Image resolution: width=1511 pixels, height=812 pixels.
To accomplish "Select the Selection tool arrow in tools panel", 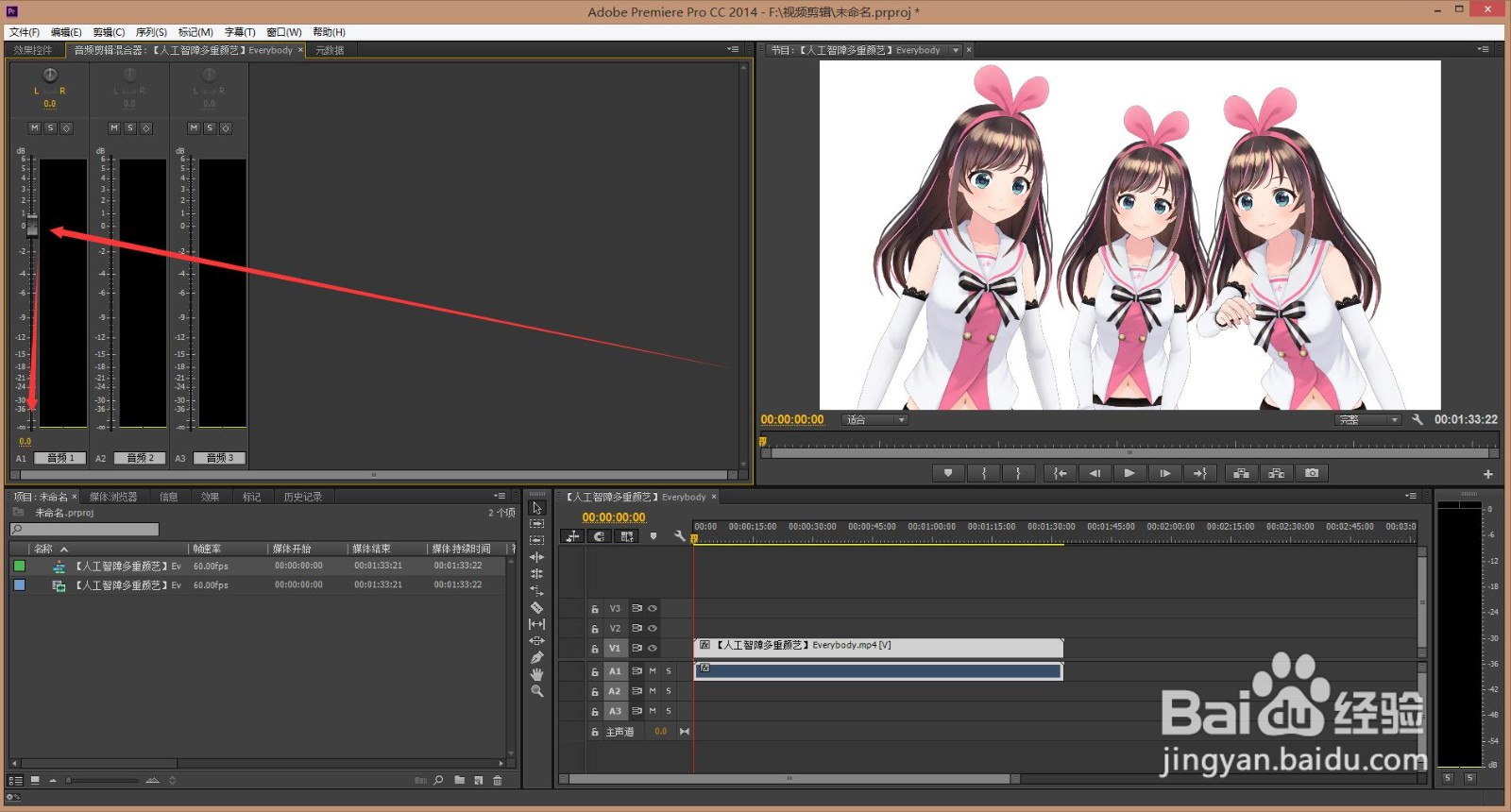I will coord(537,507).
